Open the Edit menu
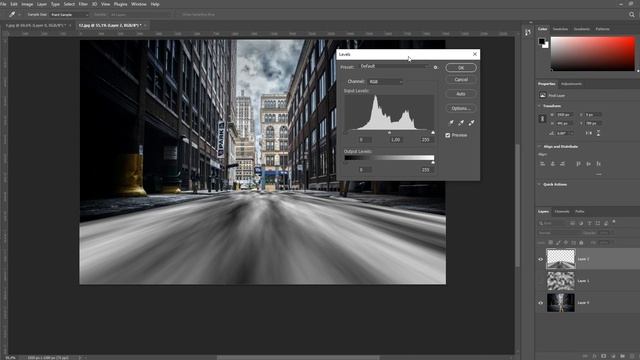The height and width of the screenshot is (360, 640). tap(14, 4)
